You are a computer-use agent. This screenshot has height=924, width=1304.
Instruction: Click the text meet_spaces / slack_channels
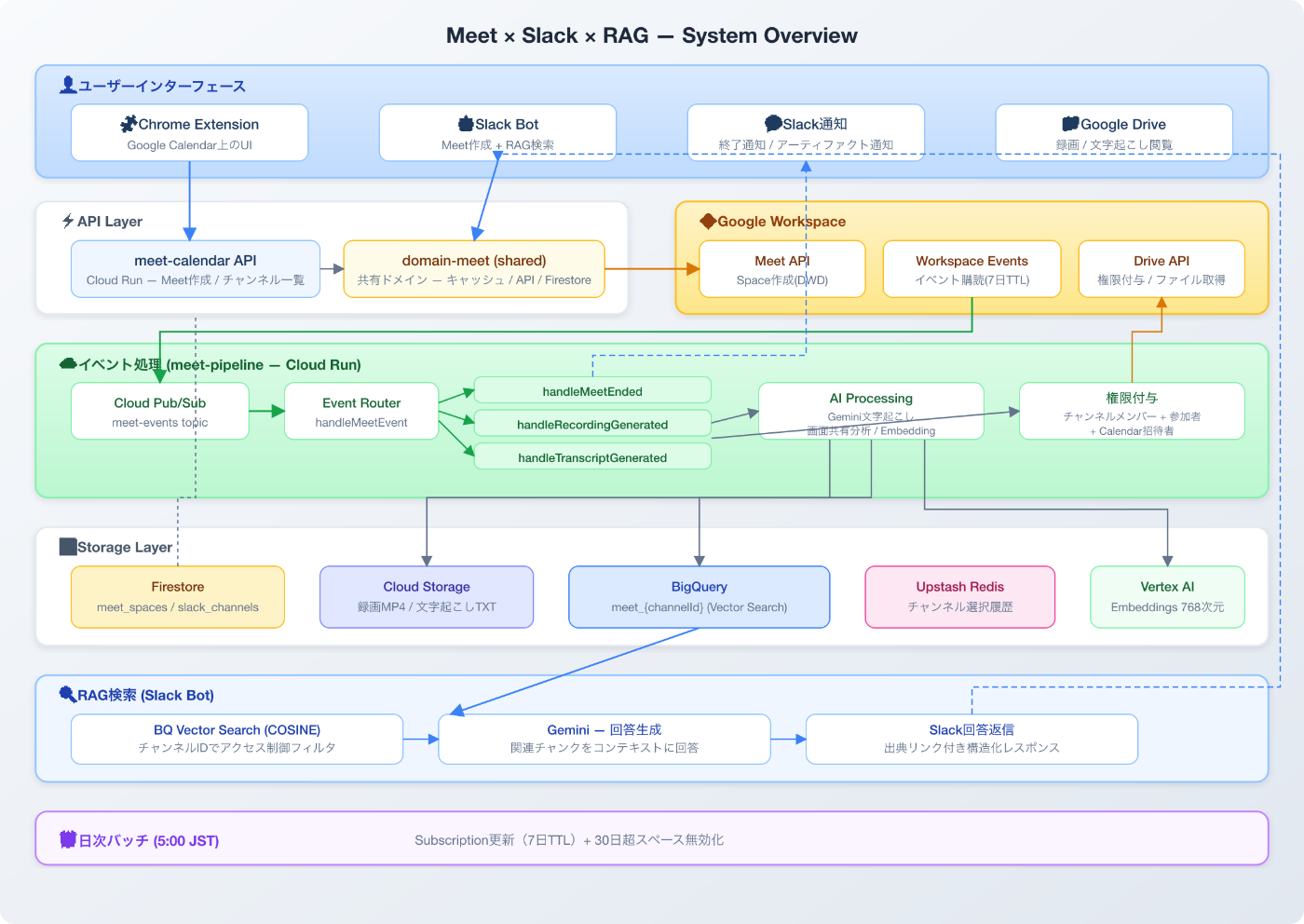(178, 607)
